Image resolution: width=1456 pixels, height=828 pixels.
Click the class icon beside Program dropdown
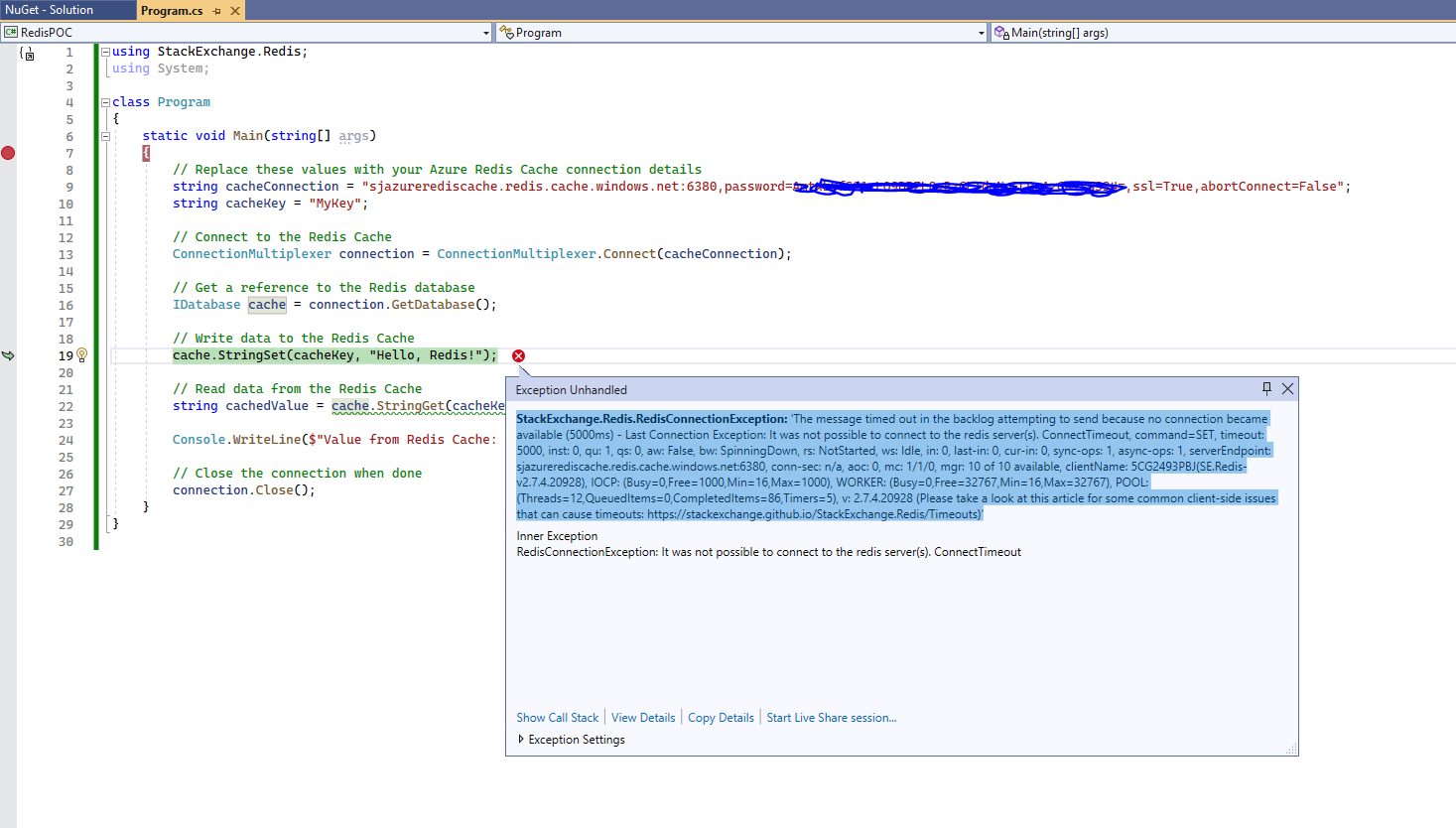coord(506,33)
